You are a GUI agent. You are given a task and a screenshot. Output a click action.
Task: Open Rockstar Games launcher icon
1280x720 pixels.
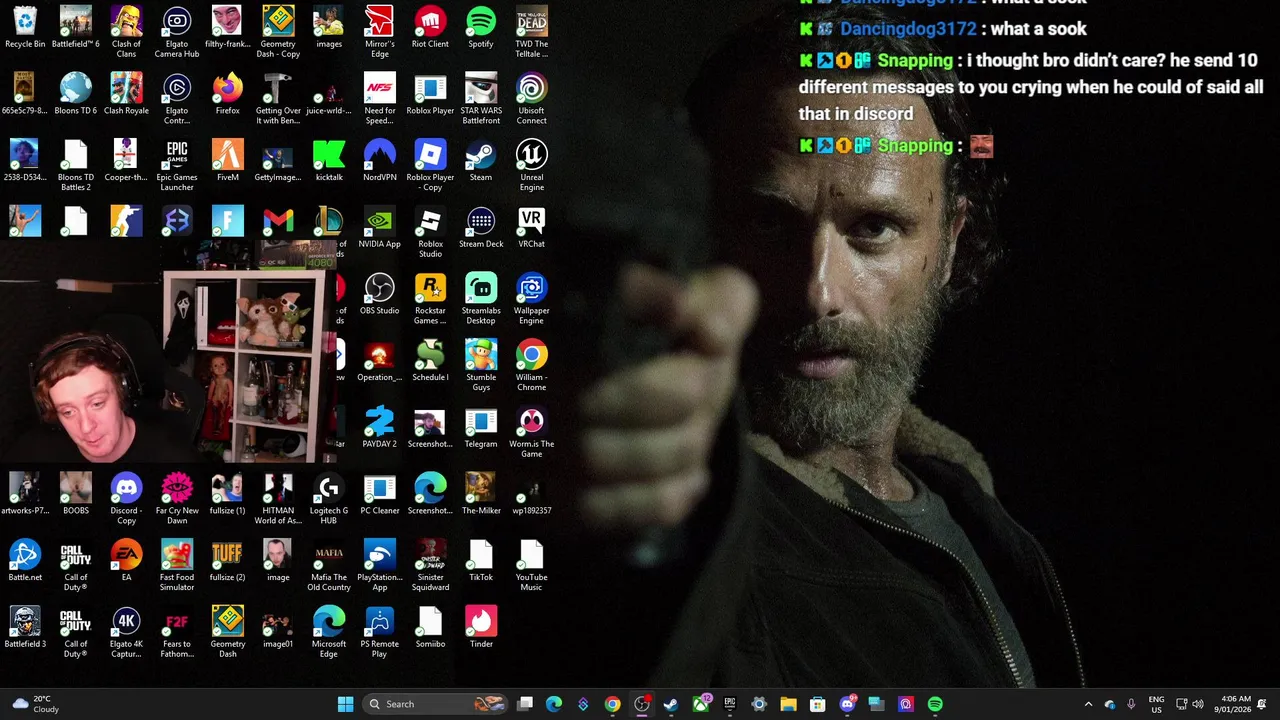tap(430, 299)
